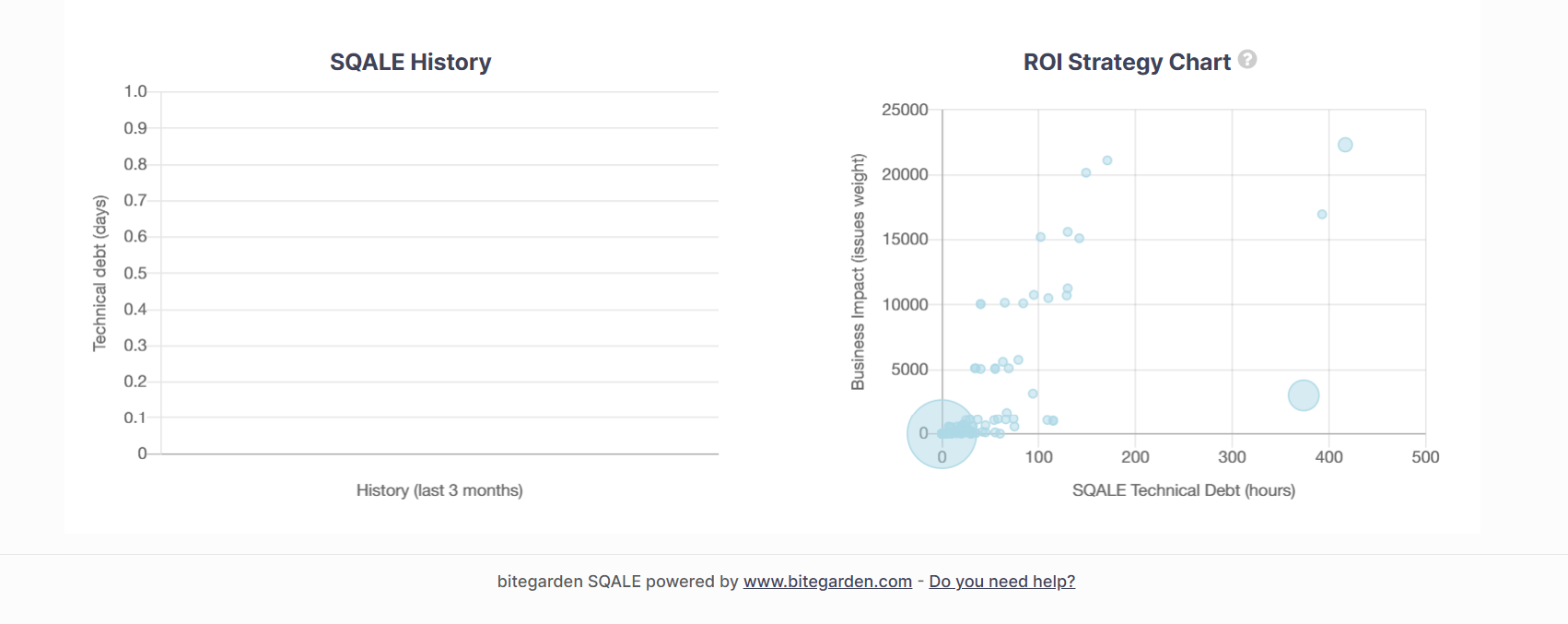Click the 1.0 tick label on SQALE History
Viewport: 1568px width, 624px height.
pyautogui.click(x=135, y=91)
